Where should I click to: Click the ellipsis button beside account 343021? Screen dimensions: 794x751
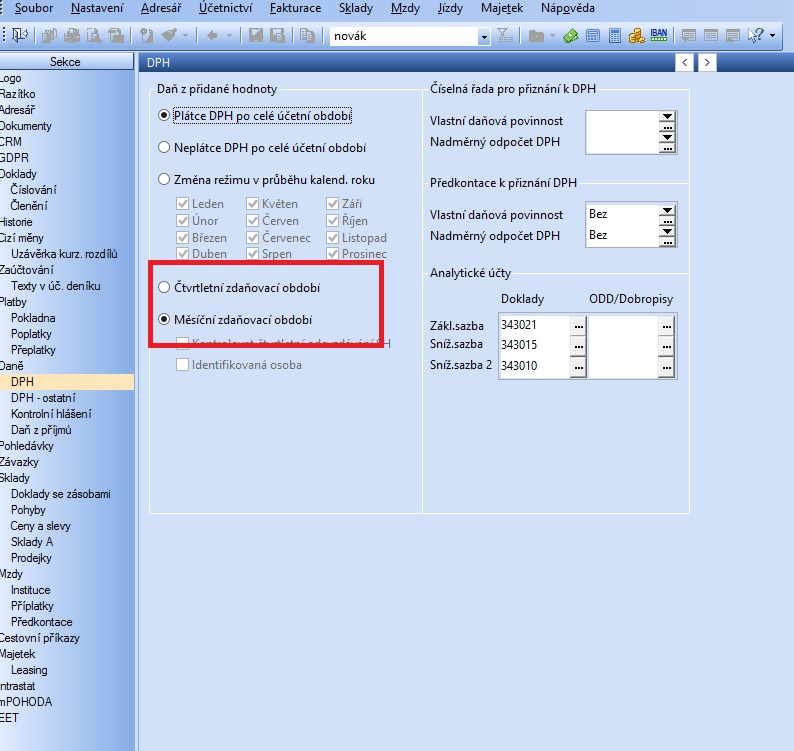578,325
